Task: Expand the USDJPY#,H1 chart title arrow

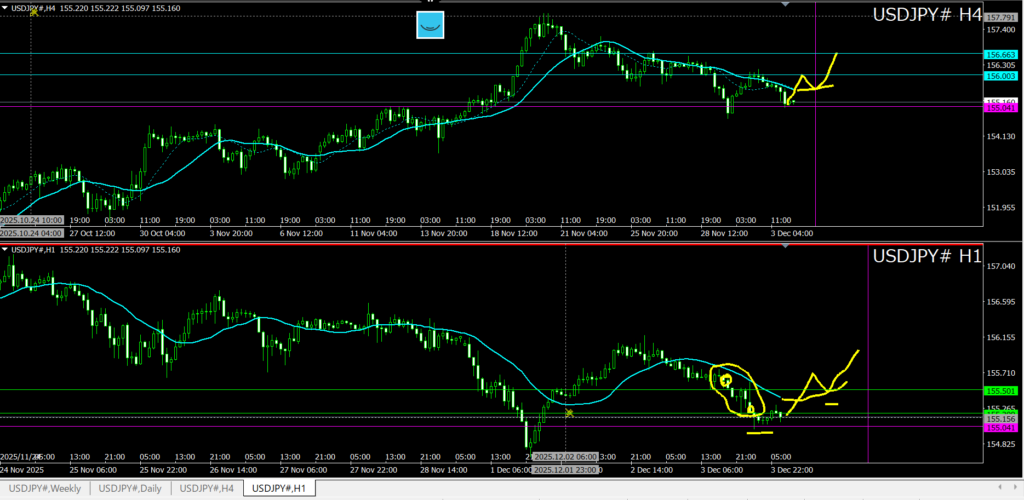Action: 5,249
